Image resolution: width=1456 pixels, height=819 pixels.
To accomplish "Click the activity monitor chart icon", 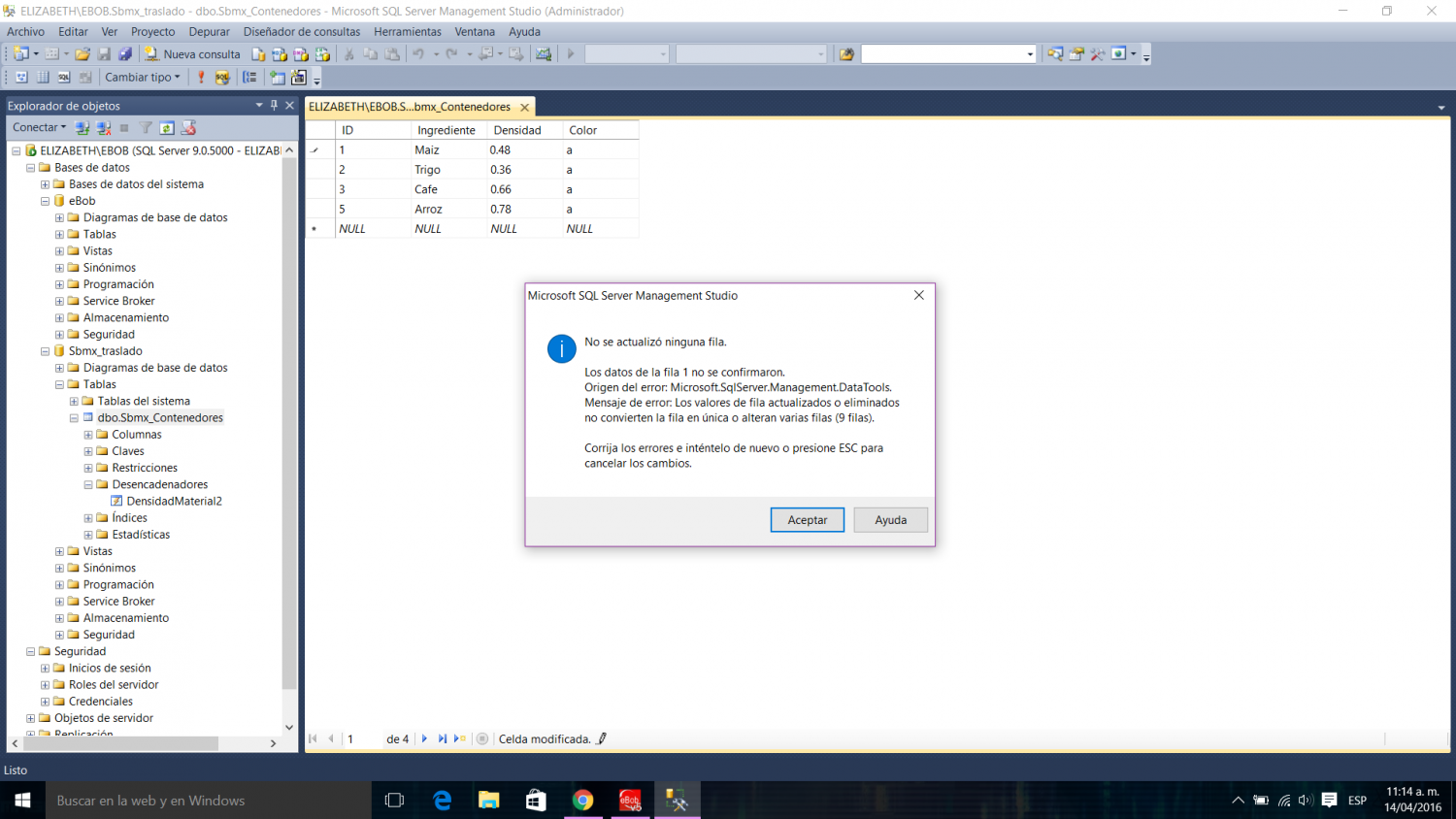I will (x=544, y=54).
